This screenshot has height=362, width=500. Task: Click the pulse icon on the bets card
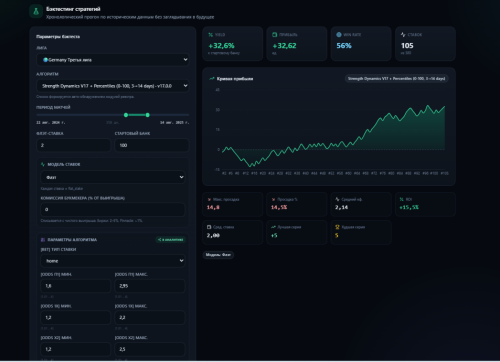(403, 35)
